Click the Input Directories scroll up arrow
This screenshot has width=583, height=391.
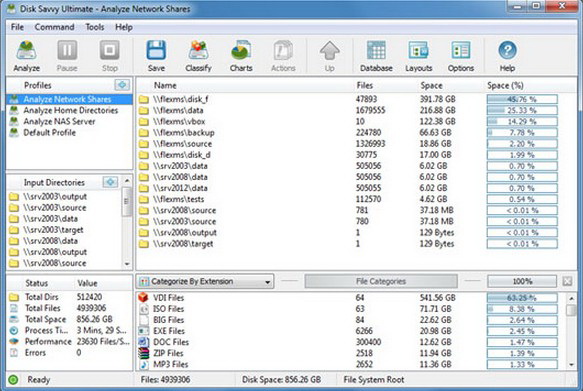click(127, 181)
